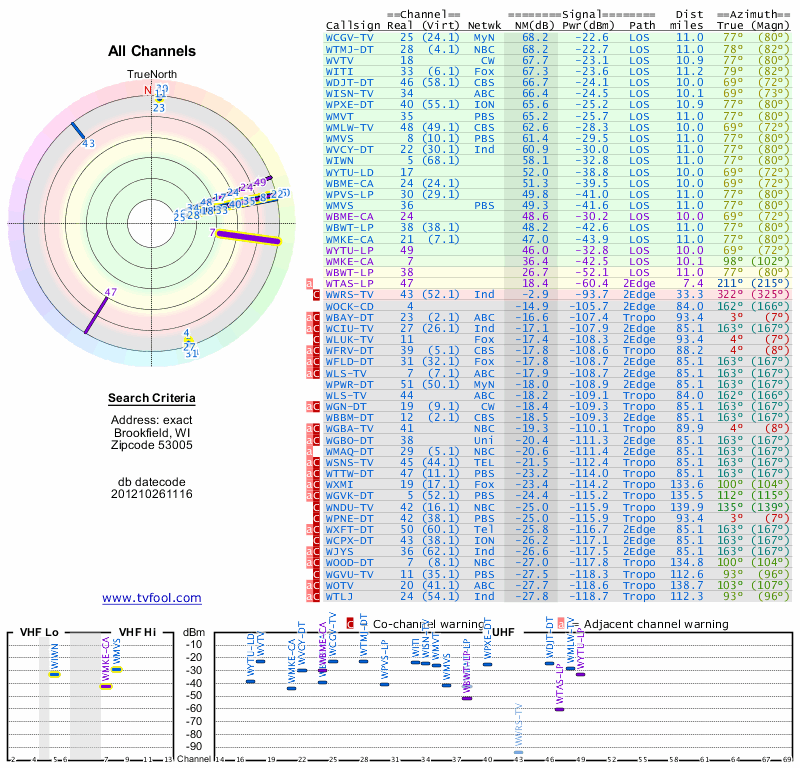
Task: Click the adjacent channel warning icon beside WTAS-LP
Action: tap(309, 283)
